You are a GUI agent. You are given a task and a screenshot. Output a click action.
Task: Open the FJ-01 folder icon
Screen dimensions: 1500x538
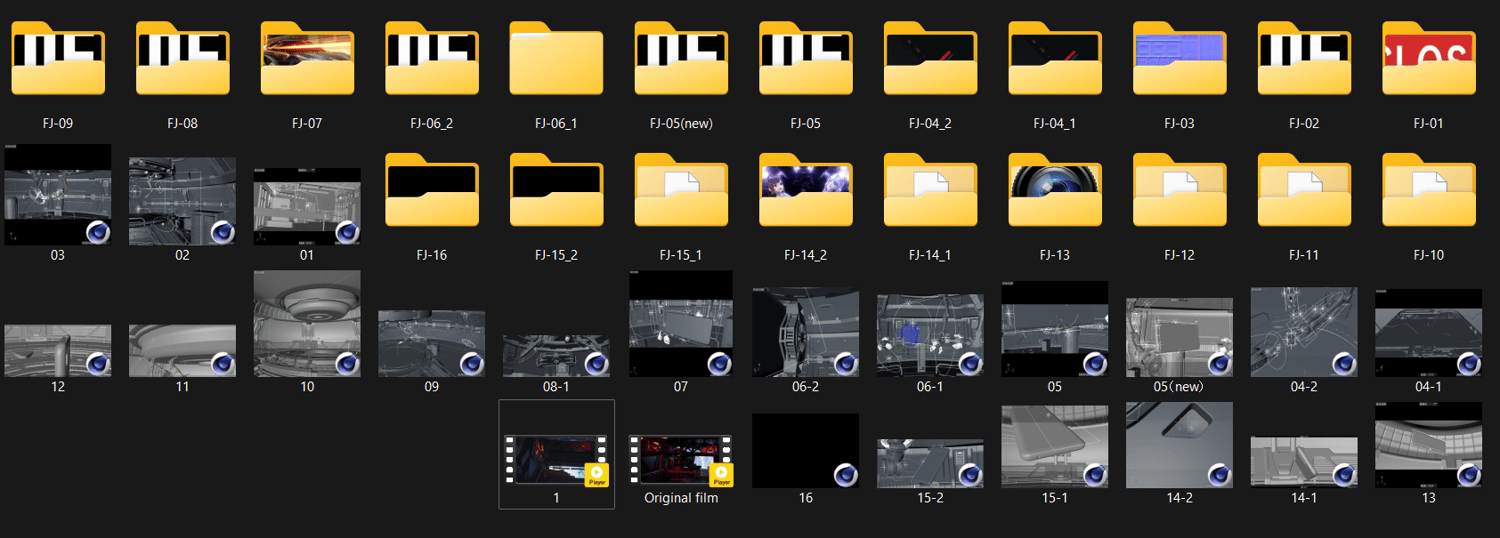coord(1429,59)
